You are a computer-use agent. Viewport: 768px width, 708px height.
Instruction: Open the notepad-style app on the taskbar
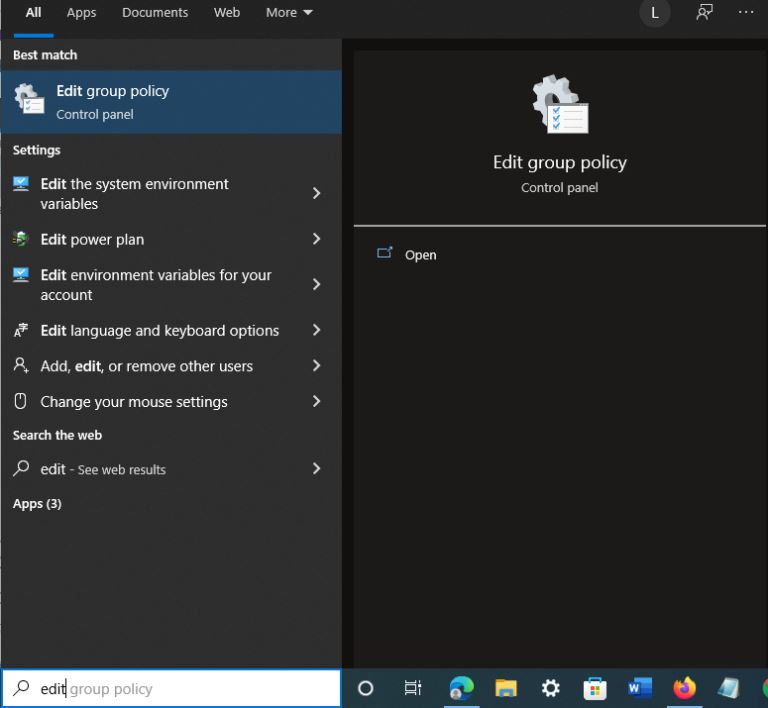[x=728, y=688]
